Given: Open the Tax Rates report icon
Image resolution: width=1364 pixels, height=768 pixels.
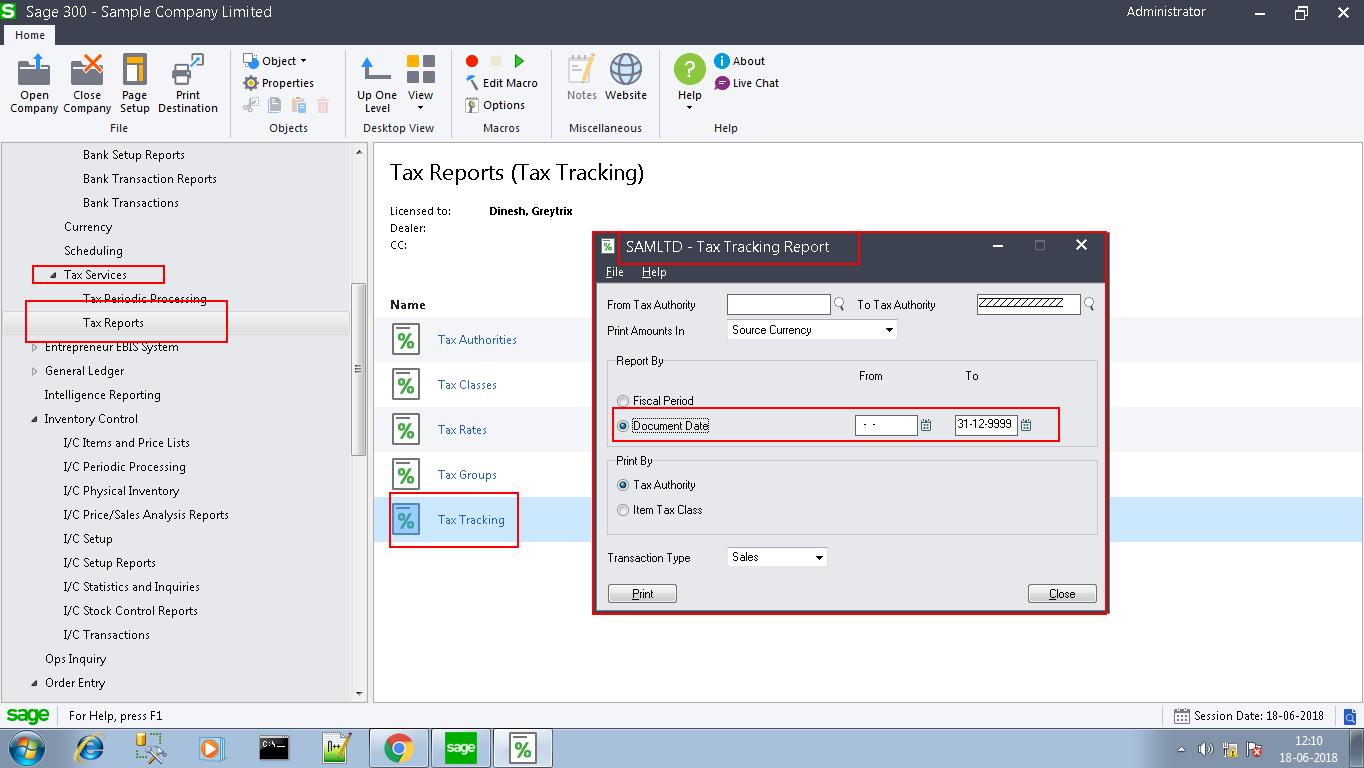Looking at the screenshot, I should (x=405, y=430).
